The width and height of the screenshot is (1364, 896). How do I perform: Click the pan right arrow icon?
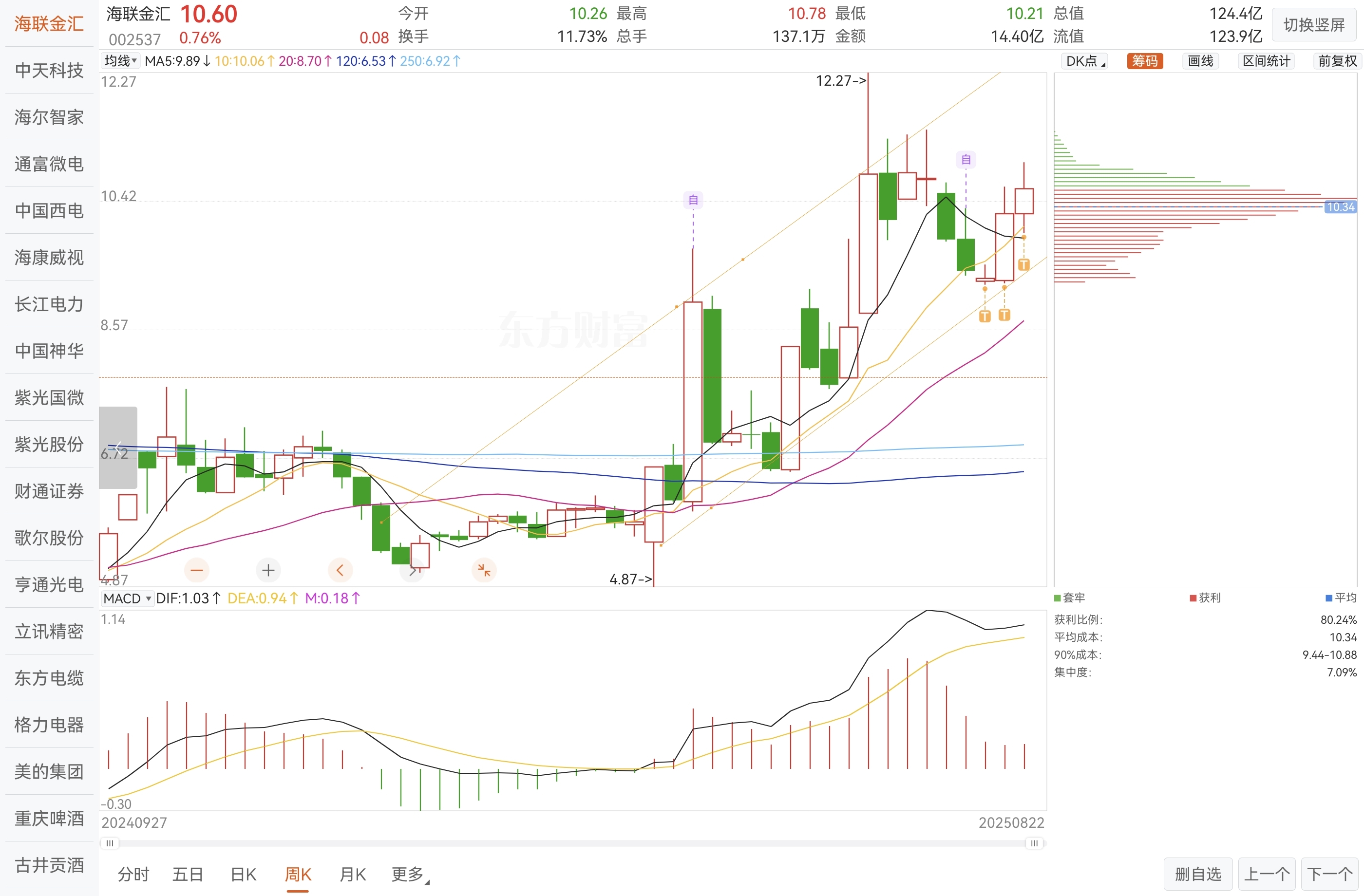(x=412, y=571)
